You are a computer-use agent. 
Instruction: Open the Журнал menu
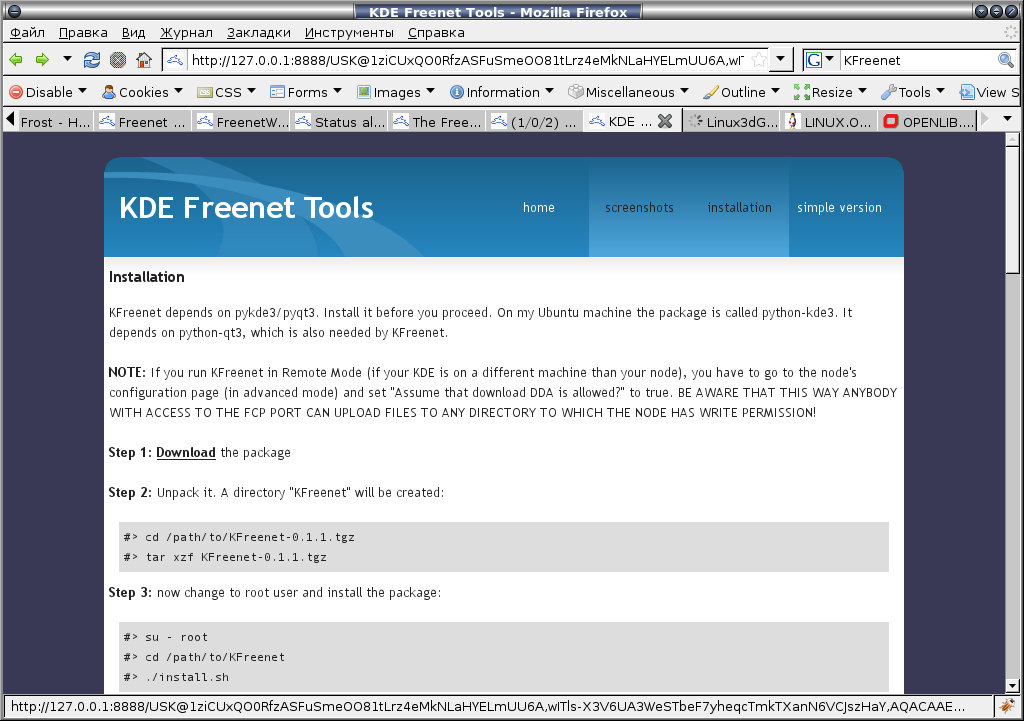(x=186, y=33)
